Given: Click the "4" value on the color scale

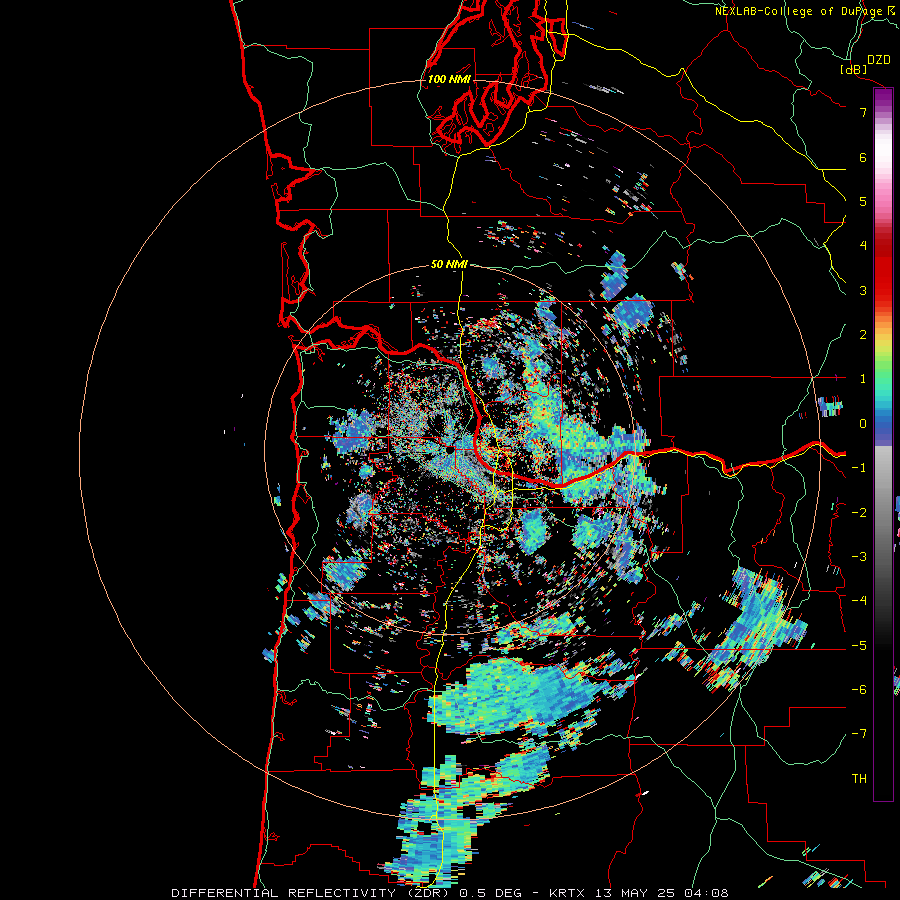Looking at the screenshot, I should 863,246.
